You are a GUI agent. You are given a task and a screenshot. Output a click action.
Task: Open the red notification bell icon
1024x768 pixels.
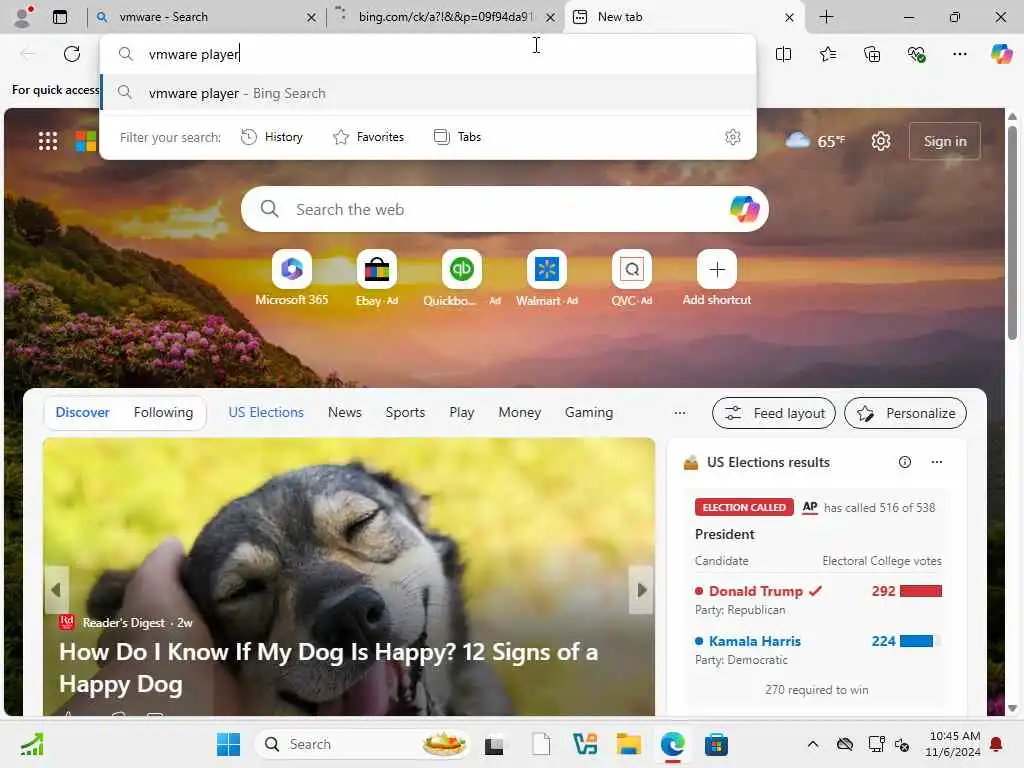pyautogui.click(x=996, y=744)
